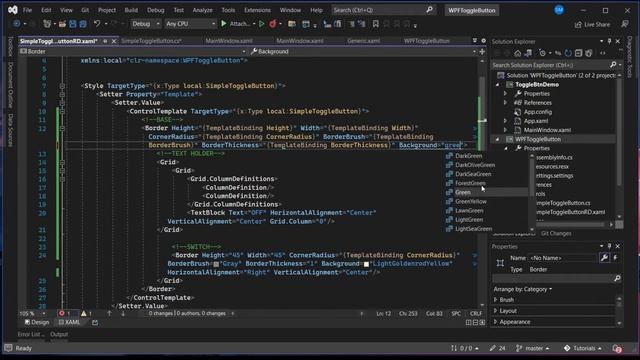Click the Save file toolbar icon

tap(73, 24)
